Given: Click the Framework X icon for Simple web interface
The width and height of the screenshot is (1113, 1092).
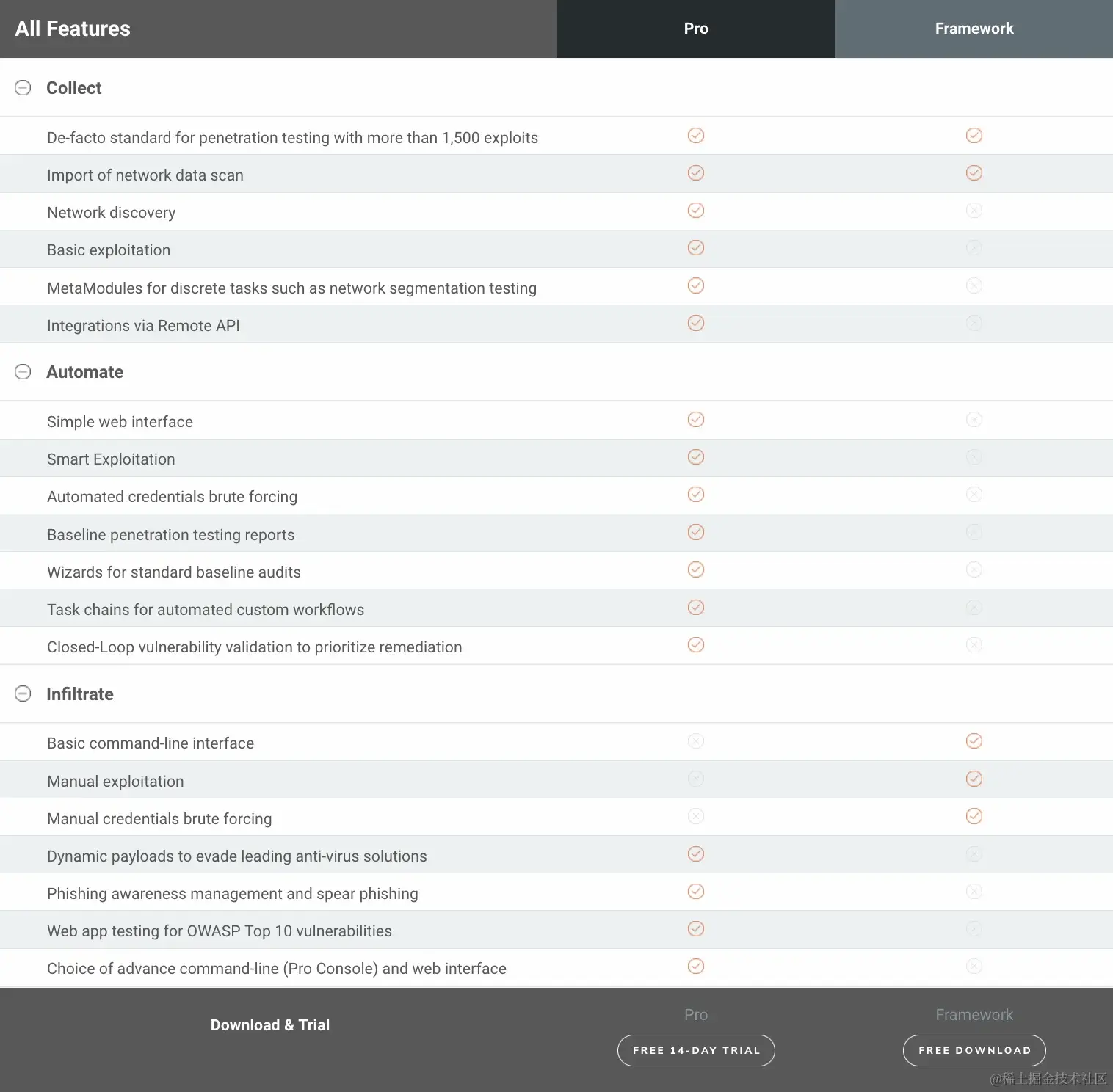Looking at the screenshot, I should (x=974, y=419).
